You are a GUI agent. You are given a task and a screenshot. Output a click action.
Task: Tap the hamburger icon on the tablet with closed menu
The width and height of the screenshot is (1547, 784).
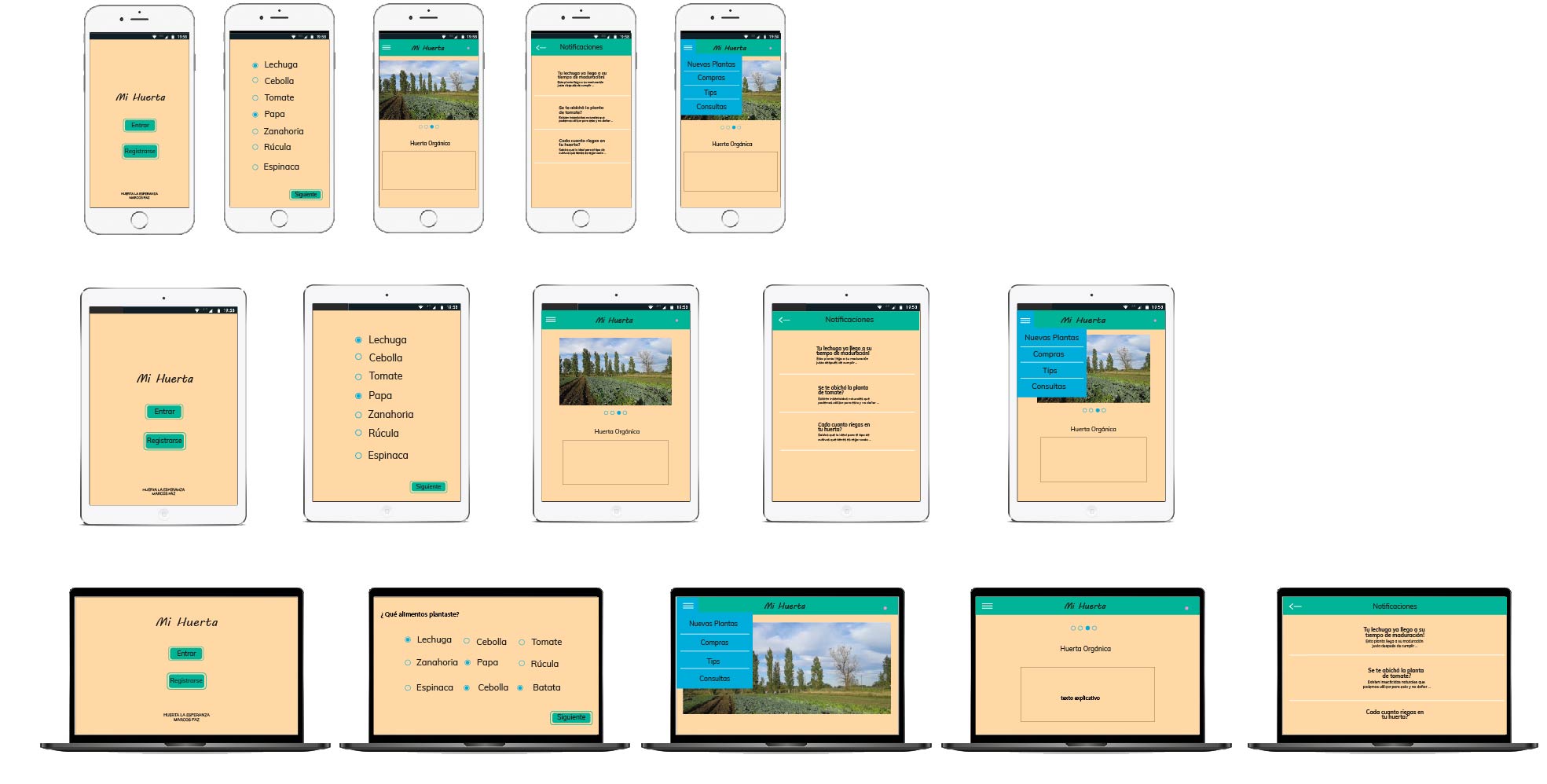551,320
